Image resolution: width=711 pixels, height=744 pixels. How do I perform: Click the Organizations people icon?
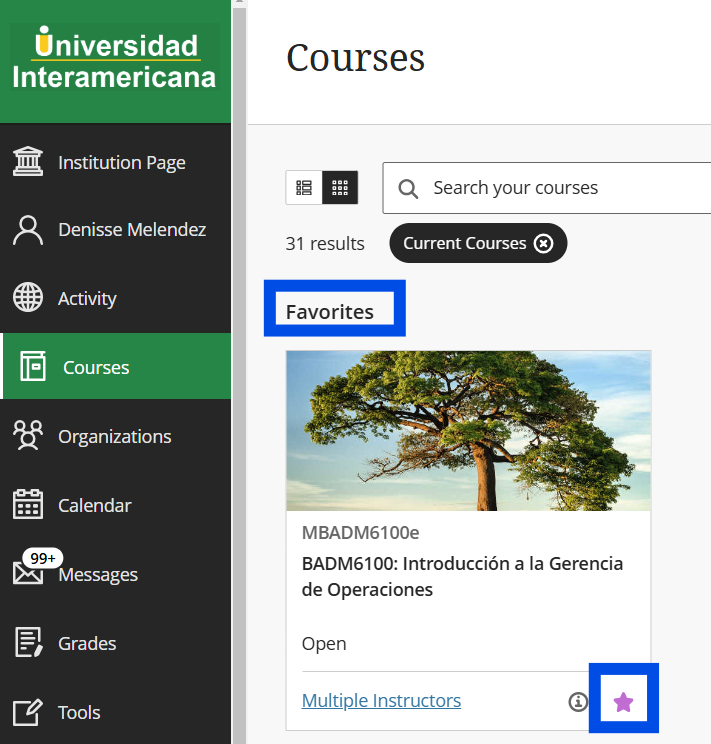28,436
